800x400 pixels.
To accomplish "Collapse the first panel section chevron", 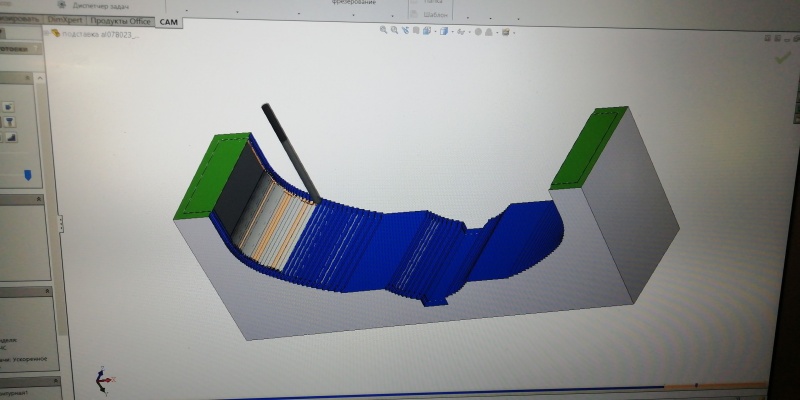I will 27,78.
